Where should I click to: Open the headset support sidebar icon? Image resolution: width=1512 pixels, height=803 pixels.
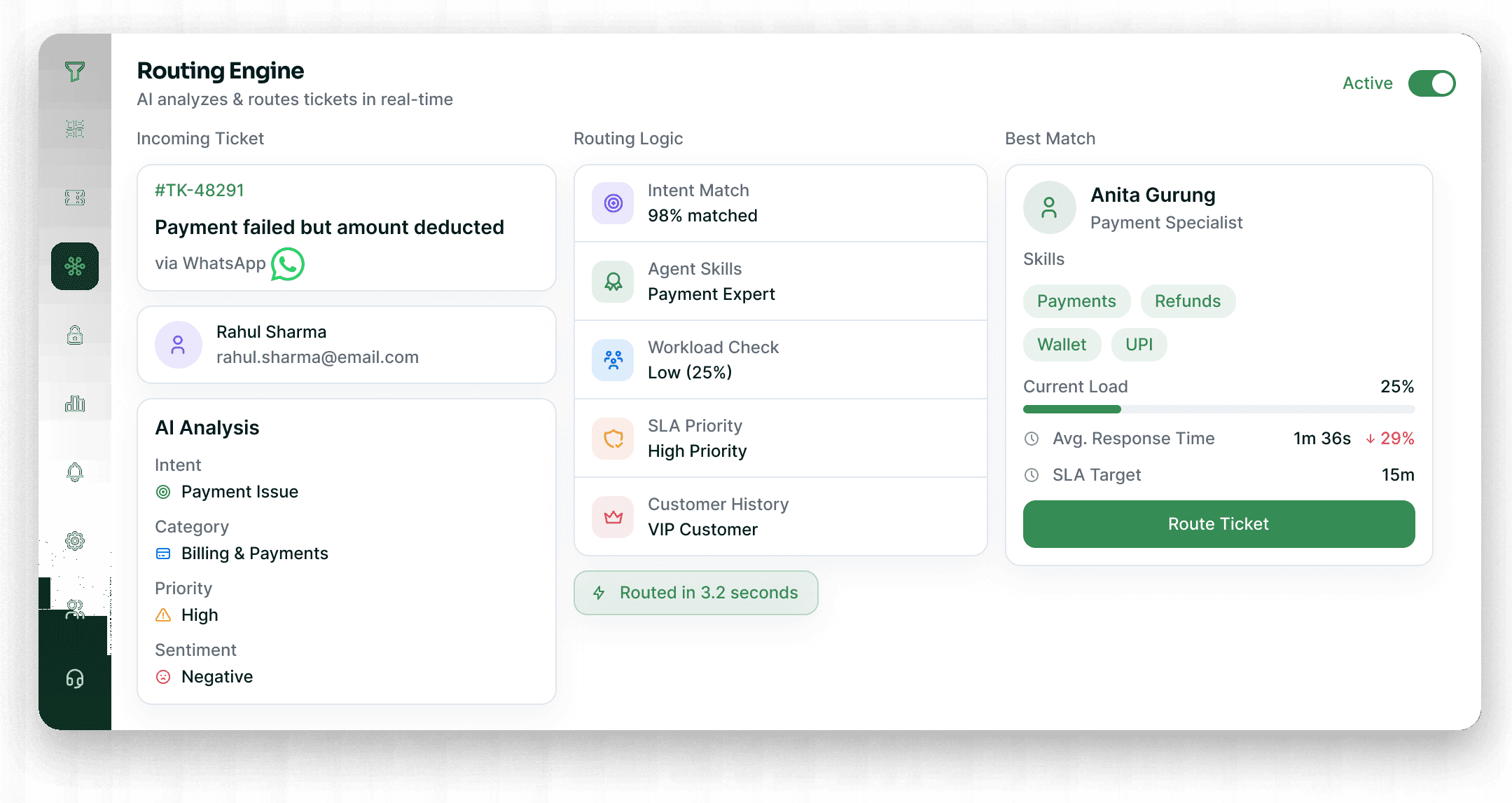click(x=75, y=678)
